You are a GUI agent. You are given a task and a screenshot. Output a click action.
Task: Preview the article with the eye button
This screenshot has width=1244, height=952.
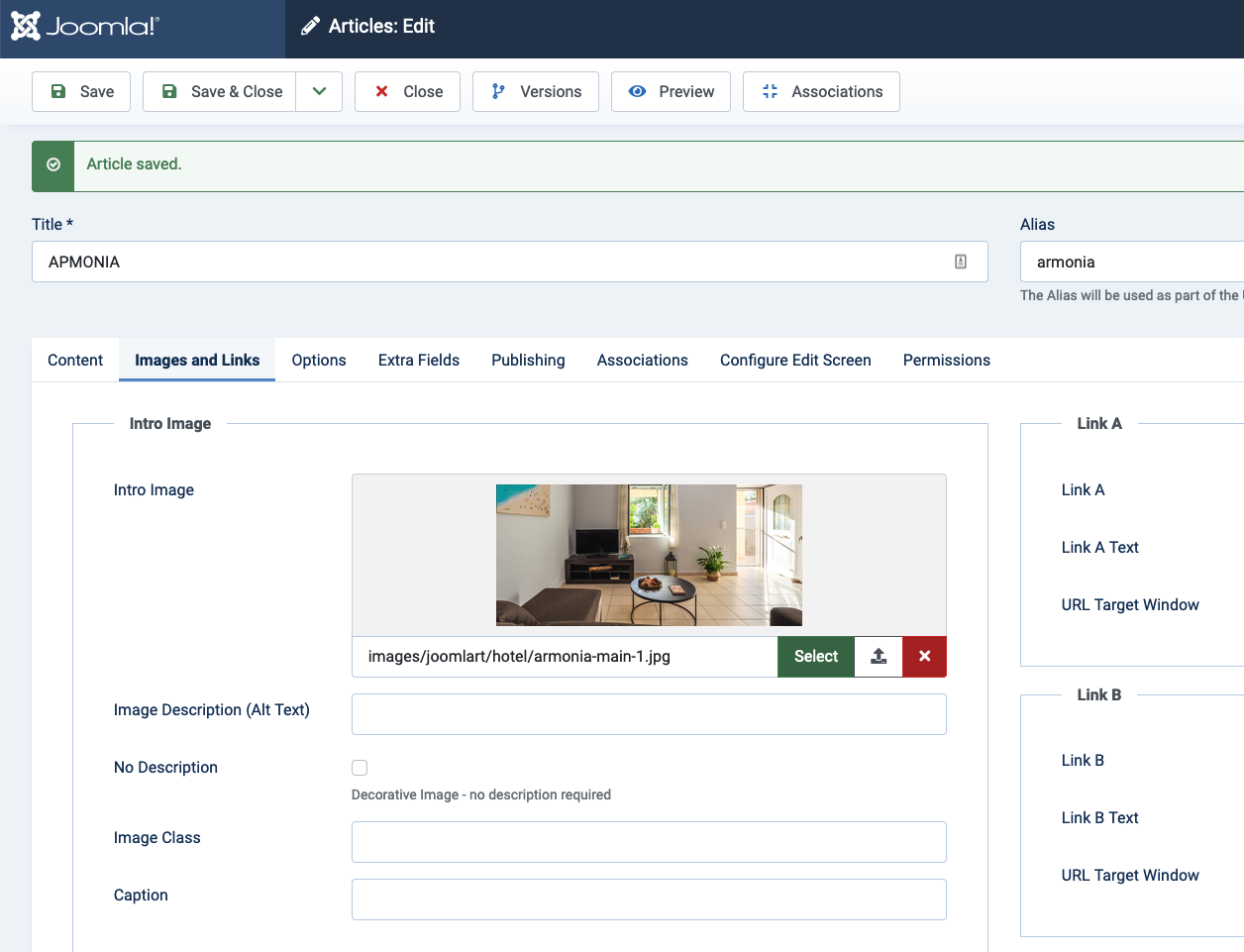tap(671, 92)
